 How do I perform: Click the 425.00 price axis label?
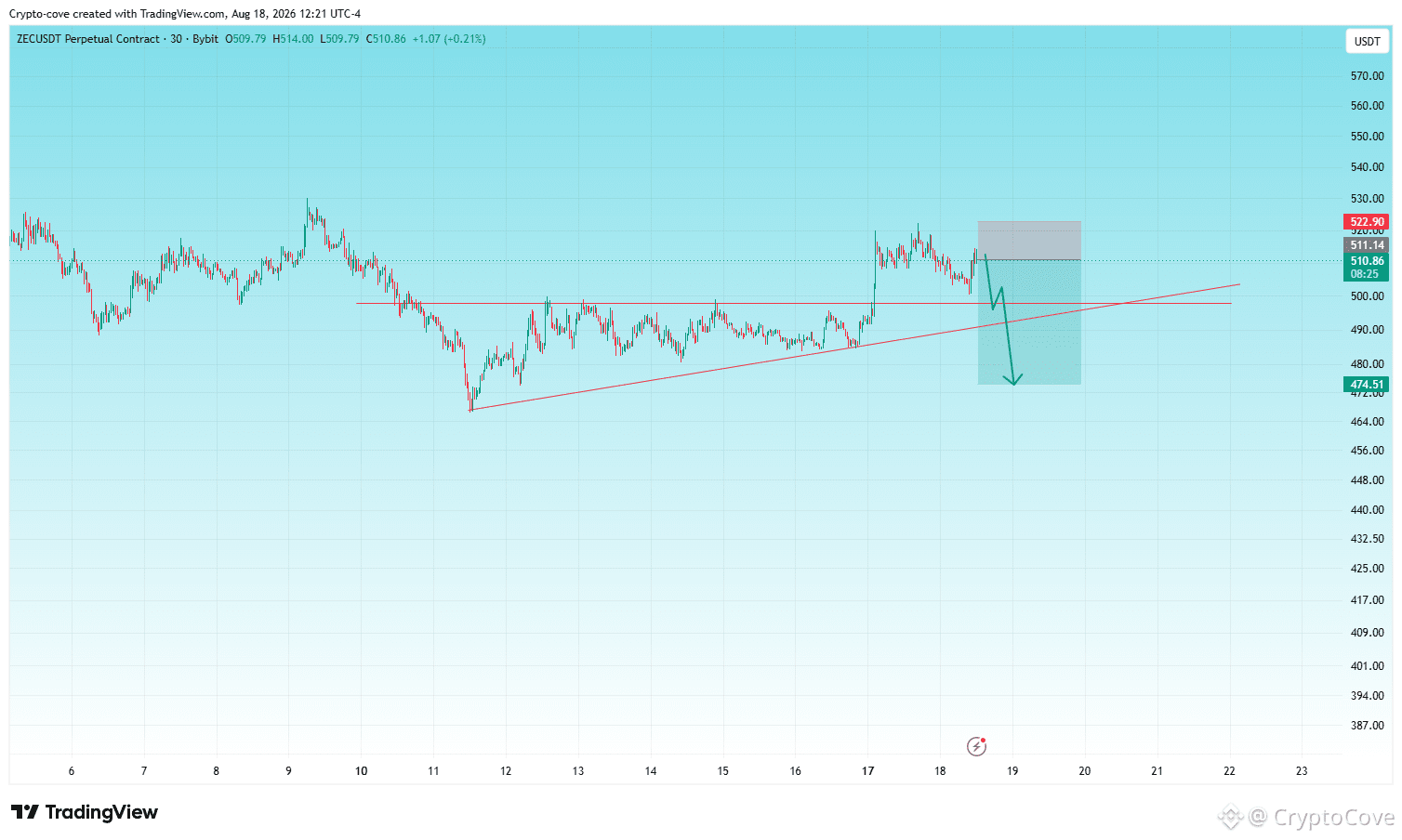tap(1367, 569)
